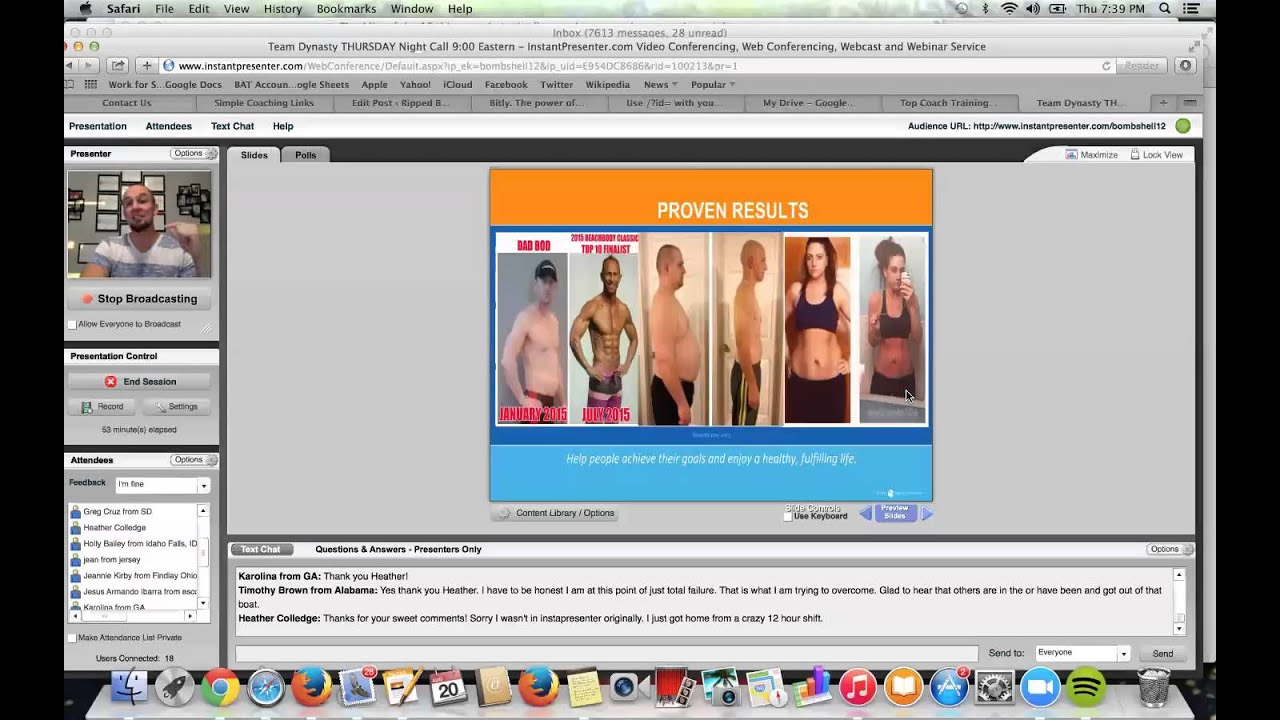This screenshot has height=720, width=1280.
Task: Open iBooks from the dock
Action: [x=903, y=688]
